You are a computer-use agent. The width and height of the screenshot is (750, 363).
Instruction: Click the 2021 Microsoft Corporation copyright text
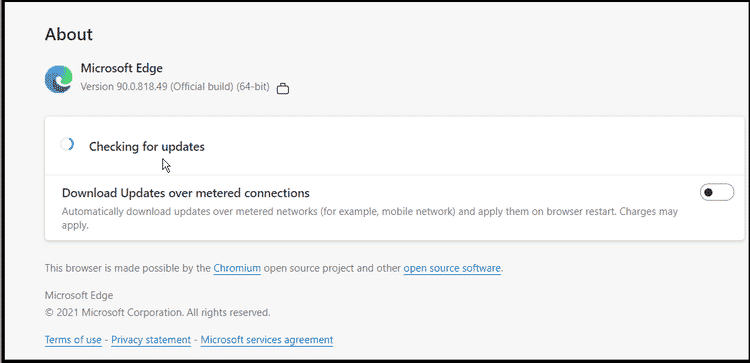point(157,313)
